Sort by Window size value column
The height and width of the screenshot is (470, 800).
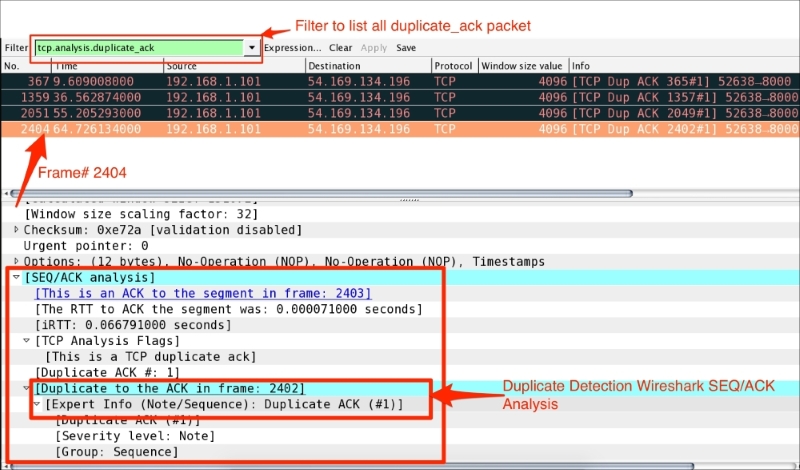523,66
